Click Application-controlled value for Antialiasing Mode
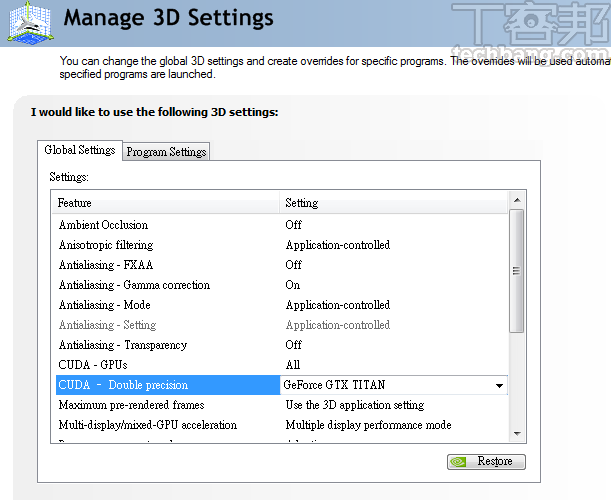The width and height of the screenshot is (611, 500). 338,305
